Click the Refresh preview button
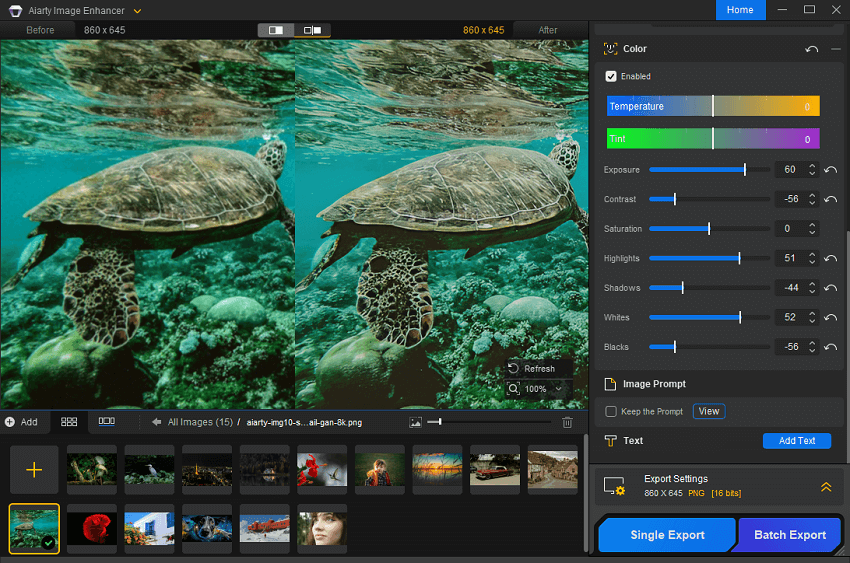The image size is (850, 563). point(532,368)
